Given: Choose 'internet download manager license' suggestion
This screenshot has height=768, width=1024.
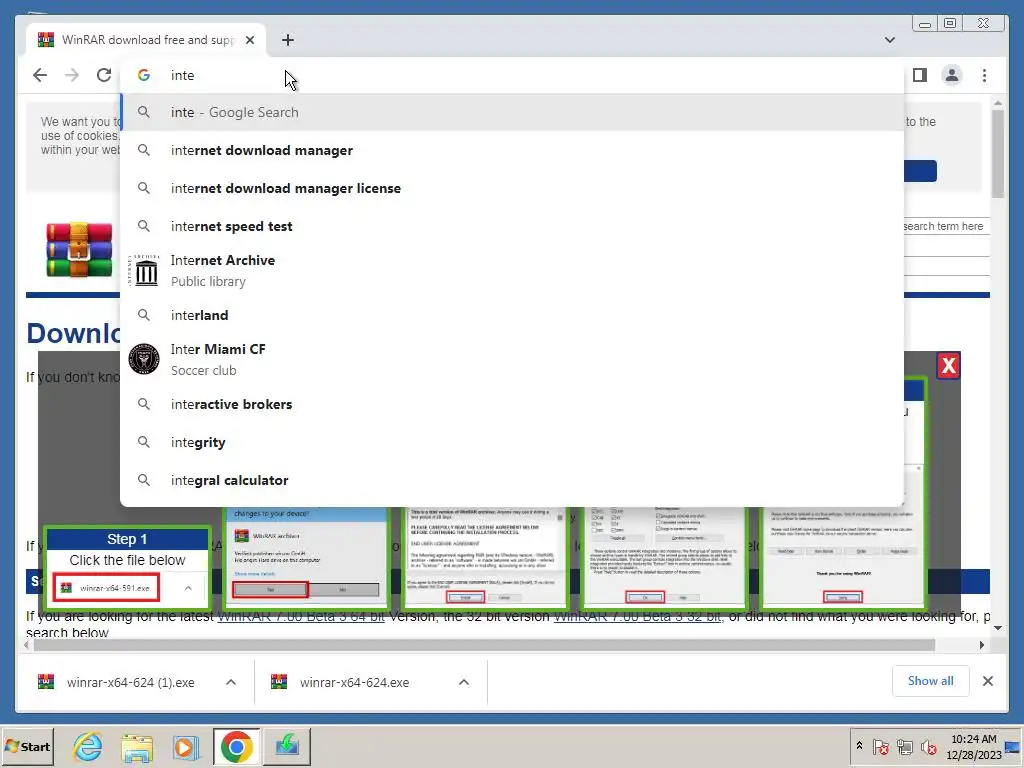Looking at the screenshot, I should tap(513, 188).
